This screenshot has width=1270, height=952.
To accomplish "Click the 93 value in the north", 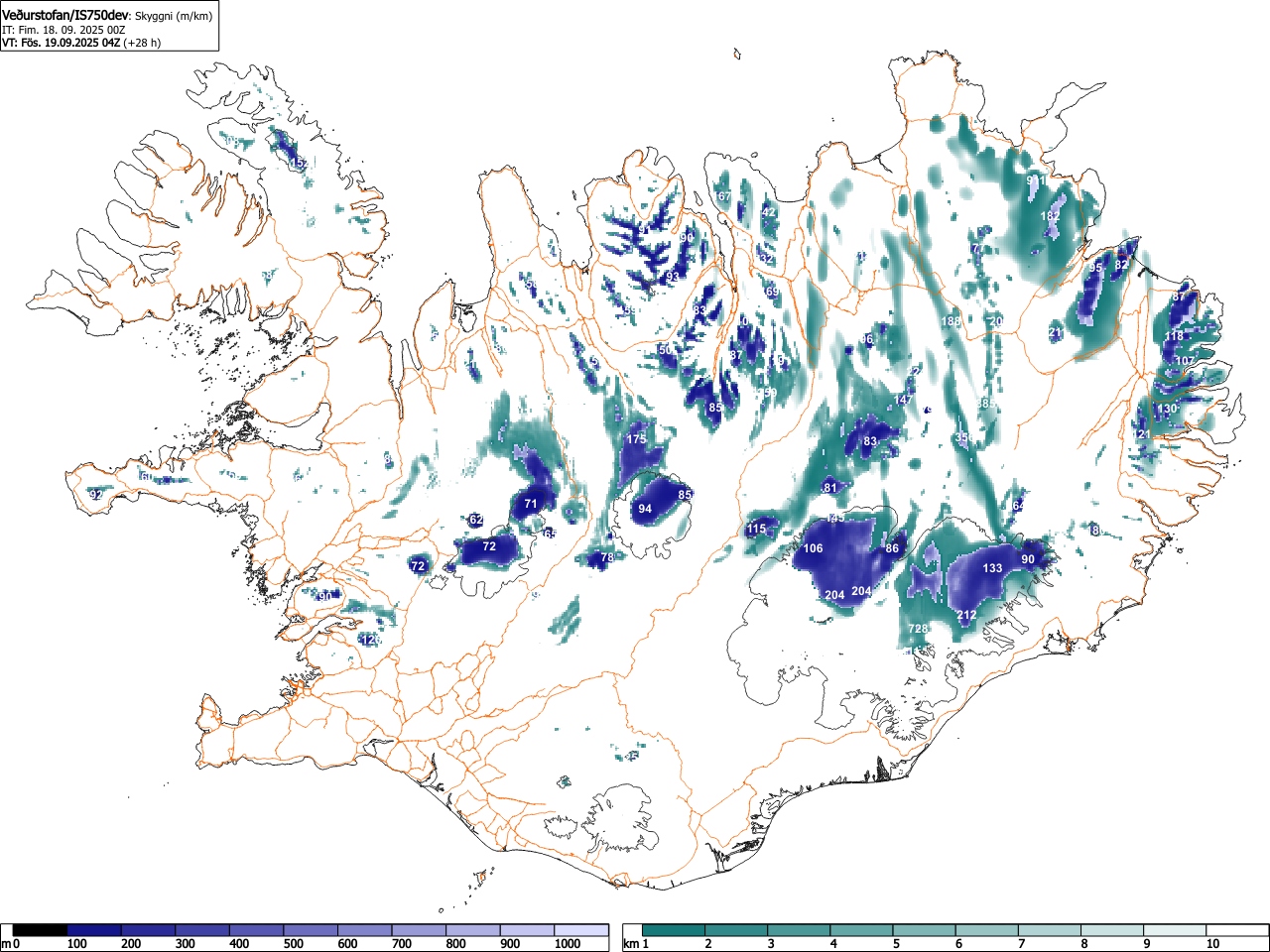I will (x=673, y=277).
